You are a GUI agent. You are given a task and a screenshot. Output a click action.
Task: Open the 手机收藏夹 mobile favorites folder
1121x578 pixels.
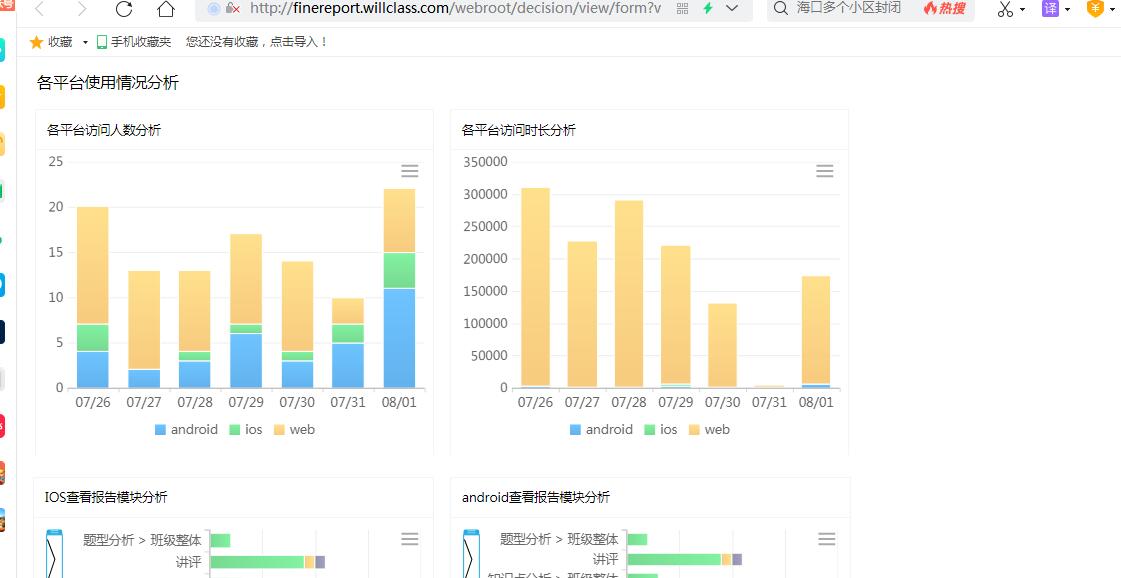134,42
